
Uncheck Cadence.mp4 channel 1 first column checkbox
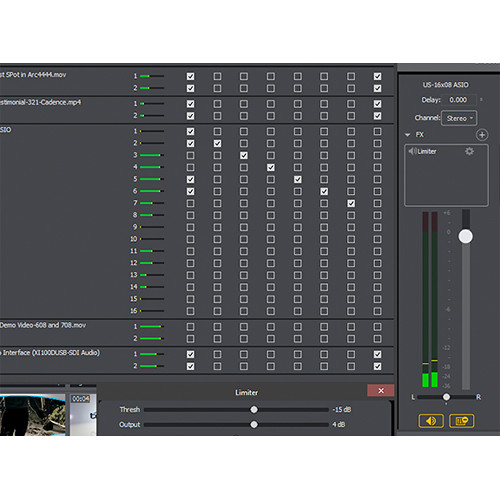coord(190,104)
